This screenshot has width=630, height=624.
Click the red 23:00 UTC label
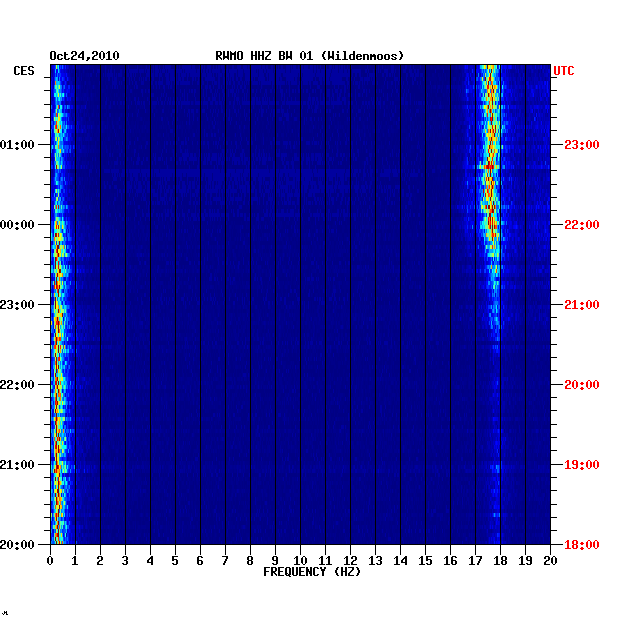click(x=582, y=145)
